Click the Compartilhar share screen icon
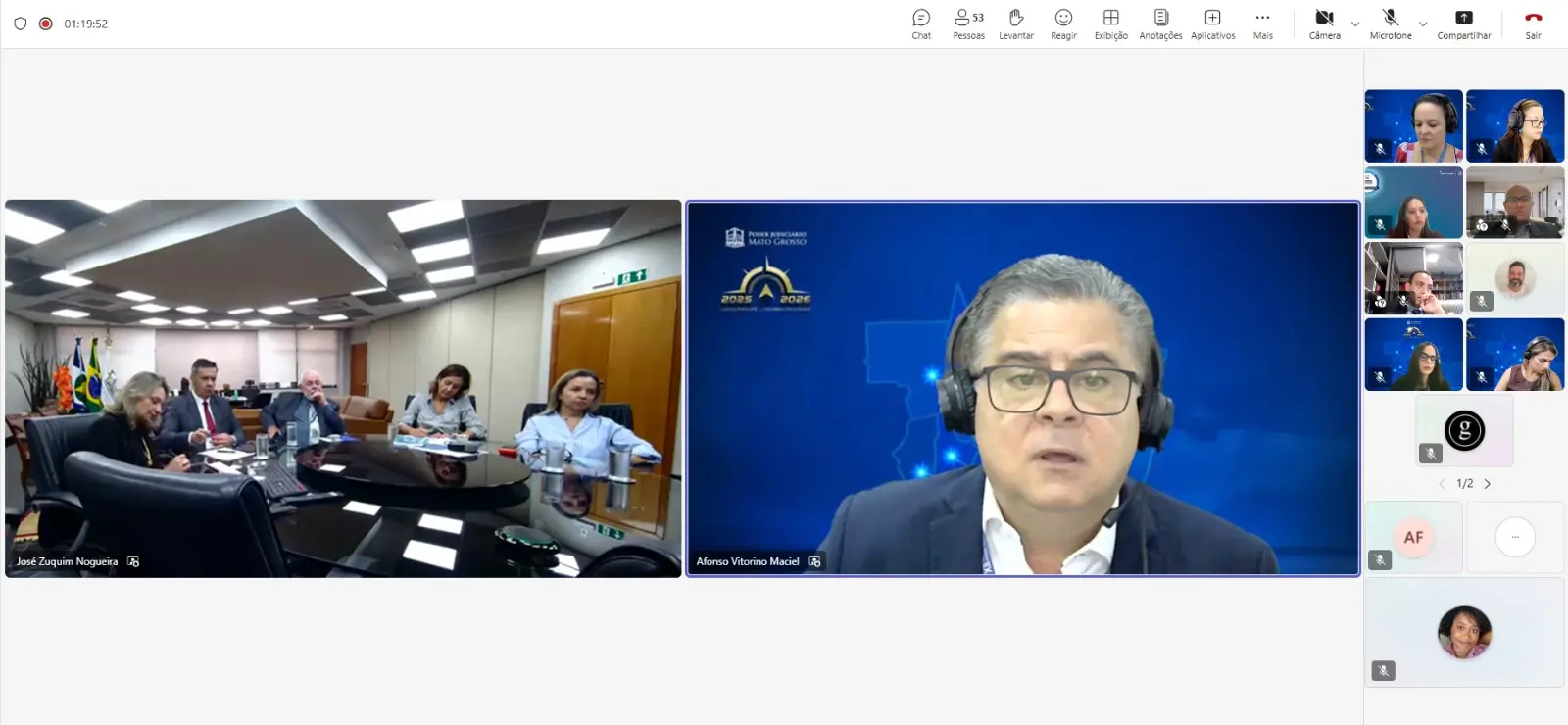 click(x=1463, y=18)
